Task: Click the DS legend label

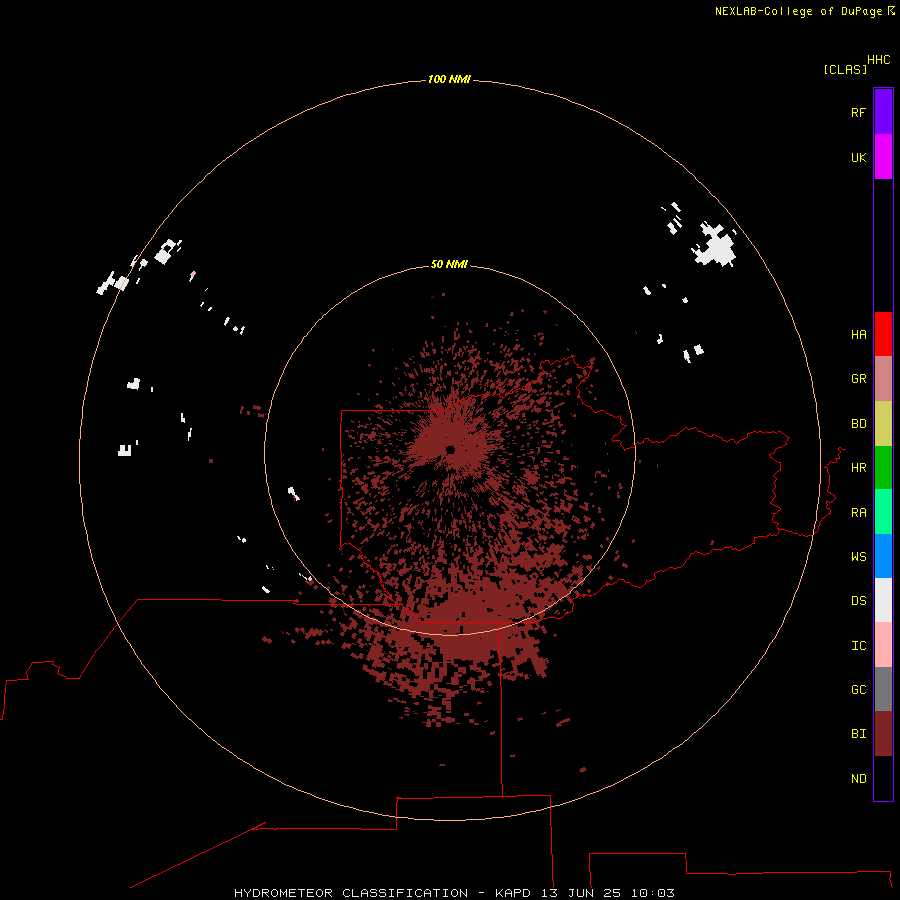Action: click(x=858, y=601)
